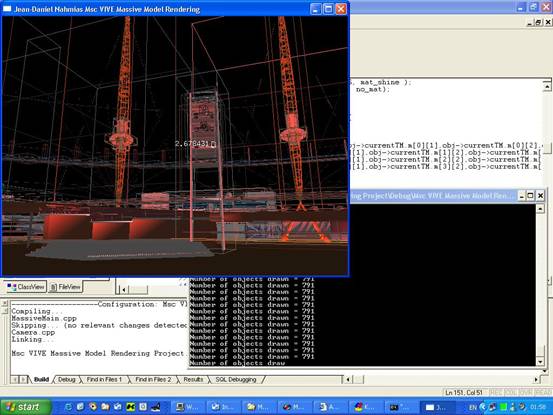
Task: Click the taskbar clock showing 01:56
Action: click(x=538, y=408)
